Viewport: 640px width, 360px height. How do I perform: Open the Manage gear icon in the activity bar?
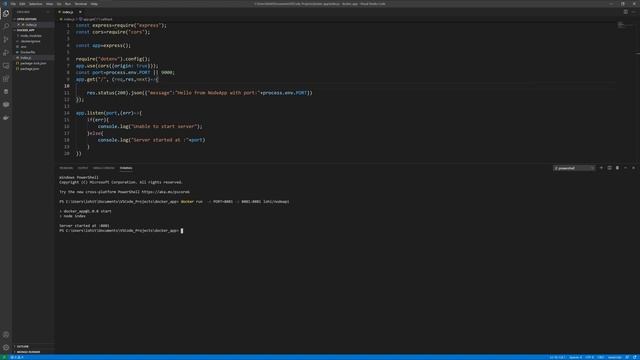(6, 348)
